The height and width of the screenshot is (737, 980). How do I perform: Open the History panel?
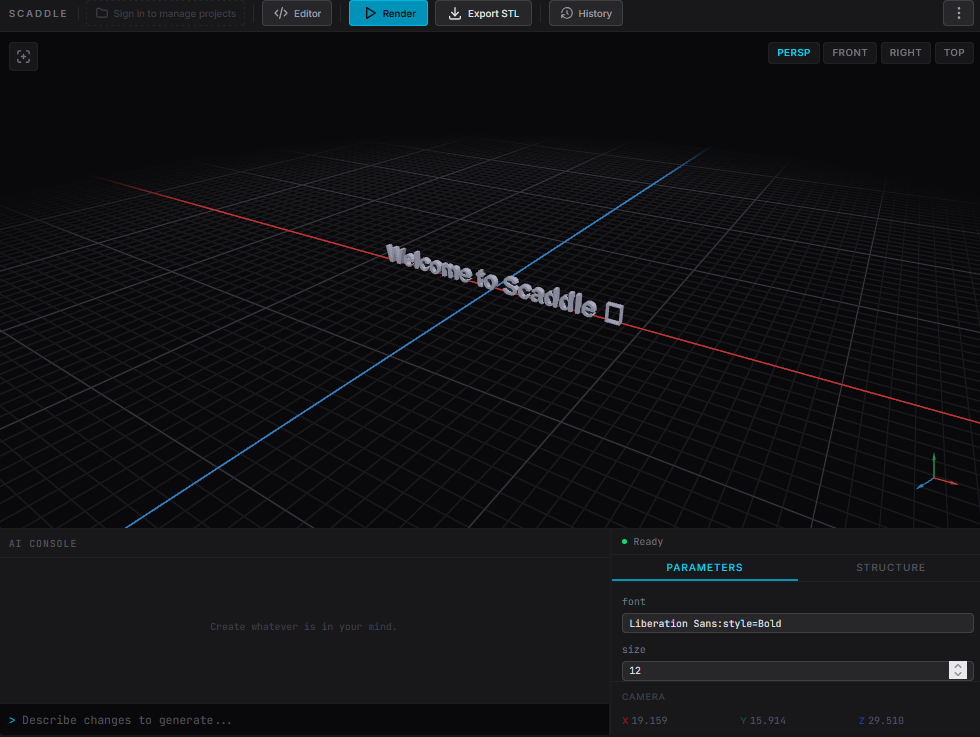(x=586, y=13)
